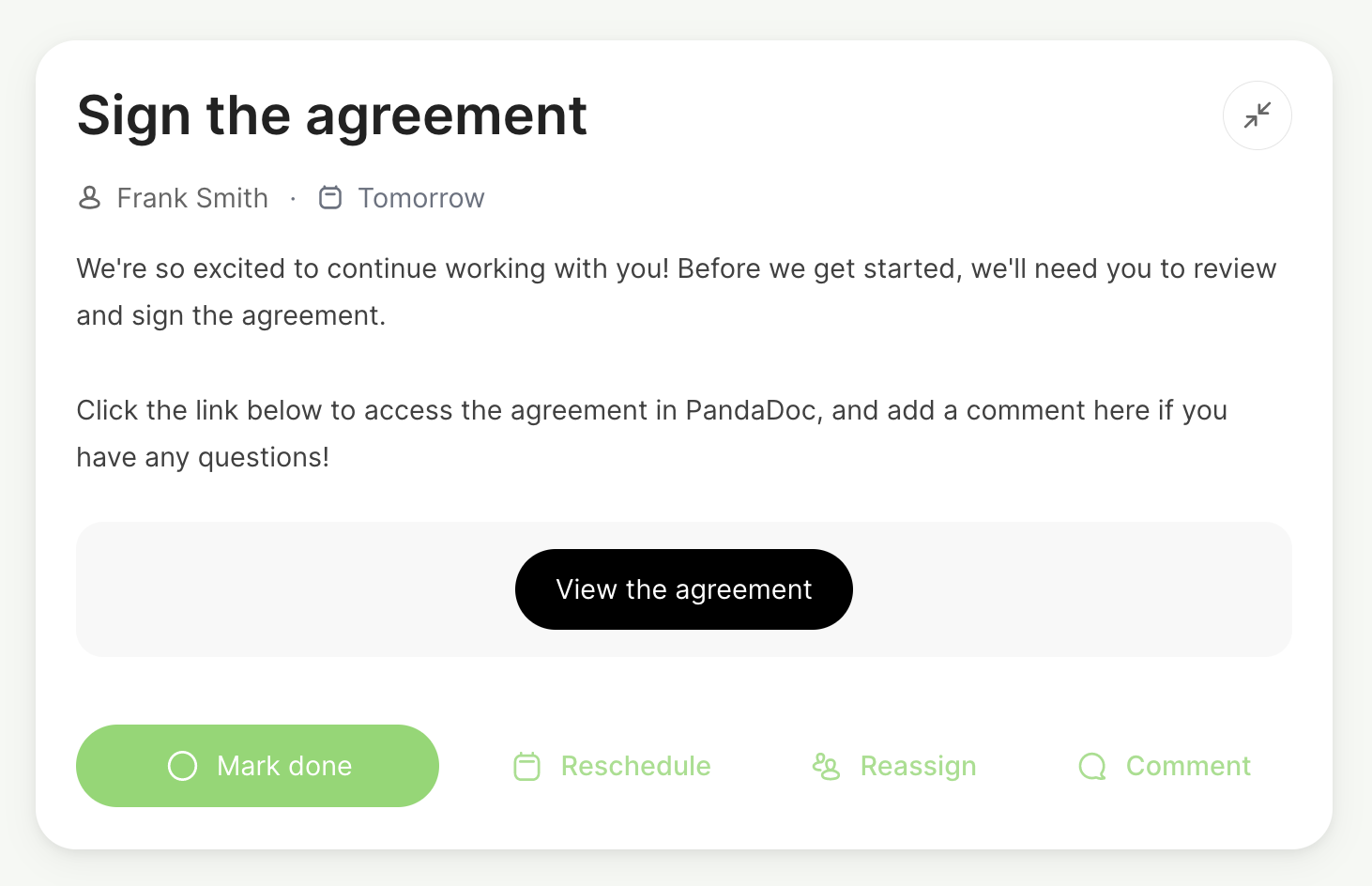The image size is (1372, 886).
Task: Toggle the task's completion status
Action: [x=257, y=766]
